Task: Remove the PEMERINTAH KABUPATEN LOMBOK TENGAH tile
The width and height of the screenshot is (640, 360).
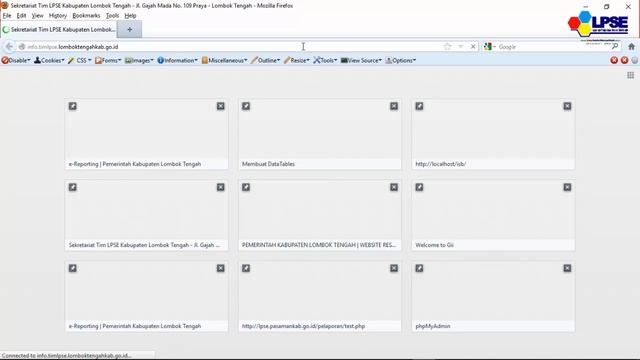Action: pos(394,187)
